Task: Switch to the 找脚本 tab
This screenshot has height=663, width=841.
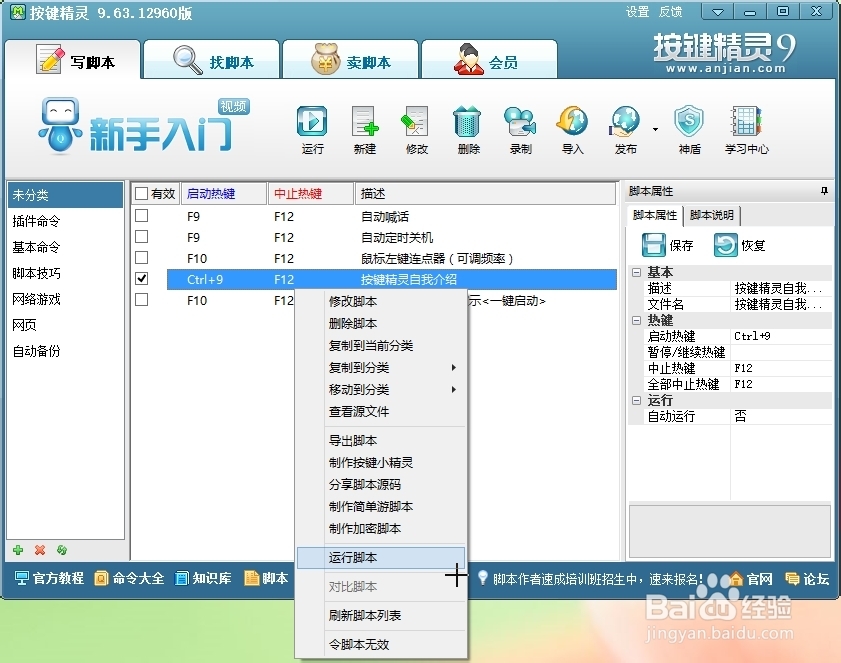Action: [212, 60]
